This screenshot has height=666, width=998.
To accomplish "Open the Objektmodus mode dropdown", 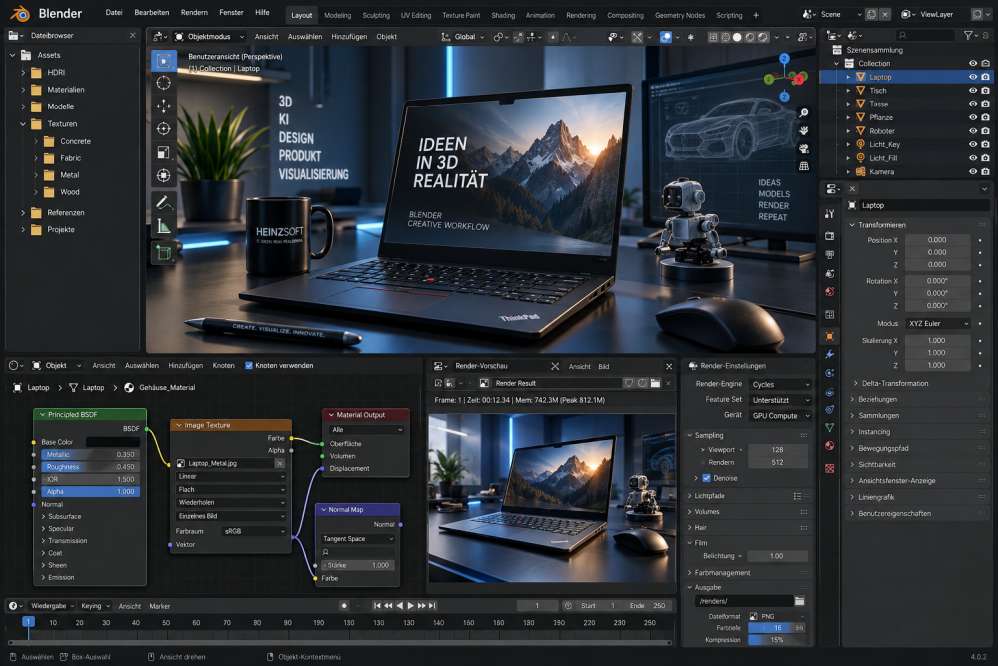I will coord(210,37).
